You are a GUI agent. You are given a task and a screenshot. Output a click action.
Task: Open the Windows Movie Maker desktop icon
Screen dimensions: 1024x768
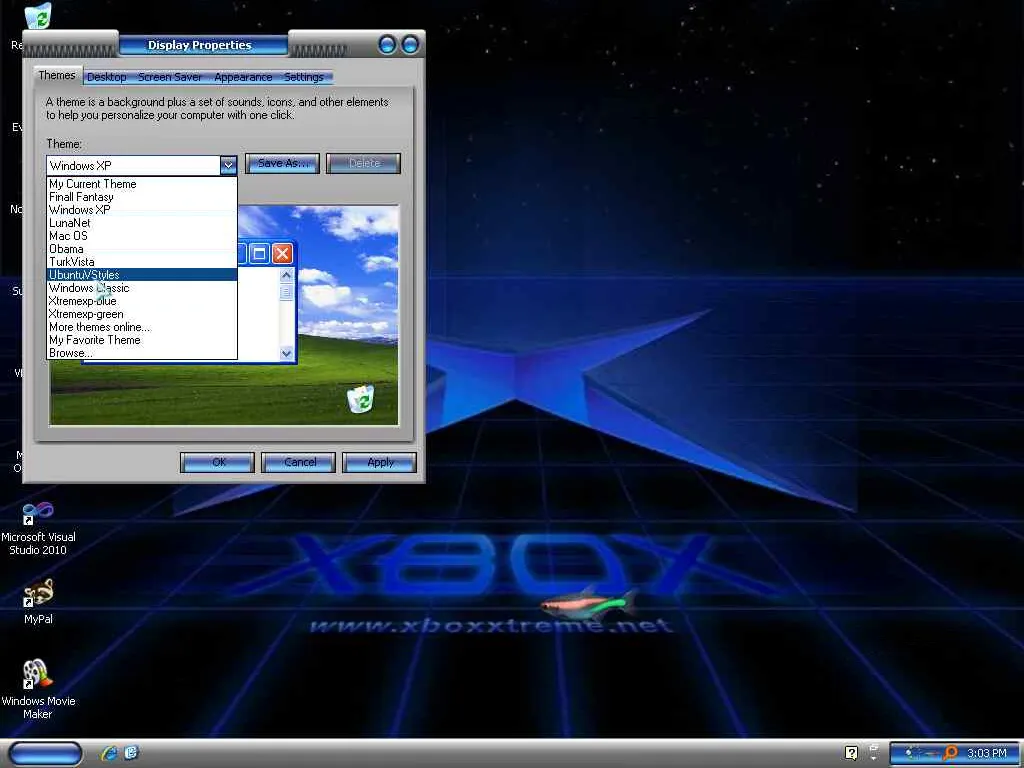[x=38, y=689]
